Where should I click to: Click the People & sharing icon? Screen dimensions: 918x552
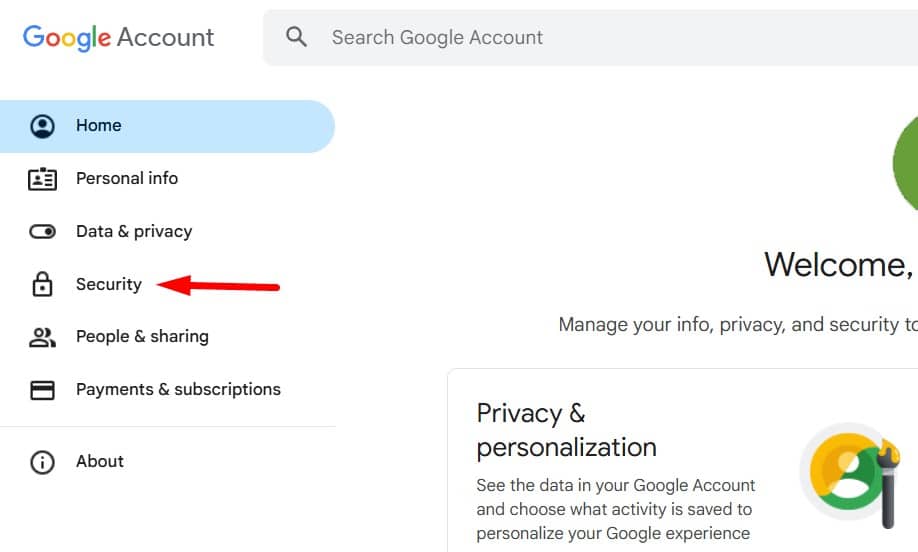(42, 337)
